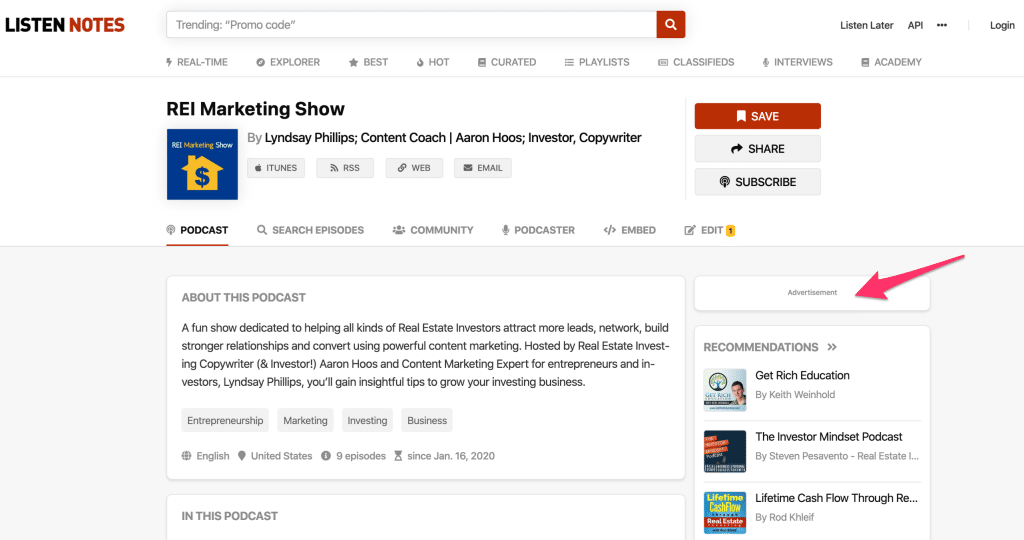Click the Share button
This screenshot has width=1024, height=540.
point(758,149)
